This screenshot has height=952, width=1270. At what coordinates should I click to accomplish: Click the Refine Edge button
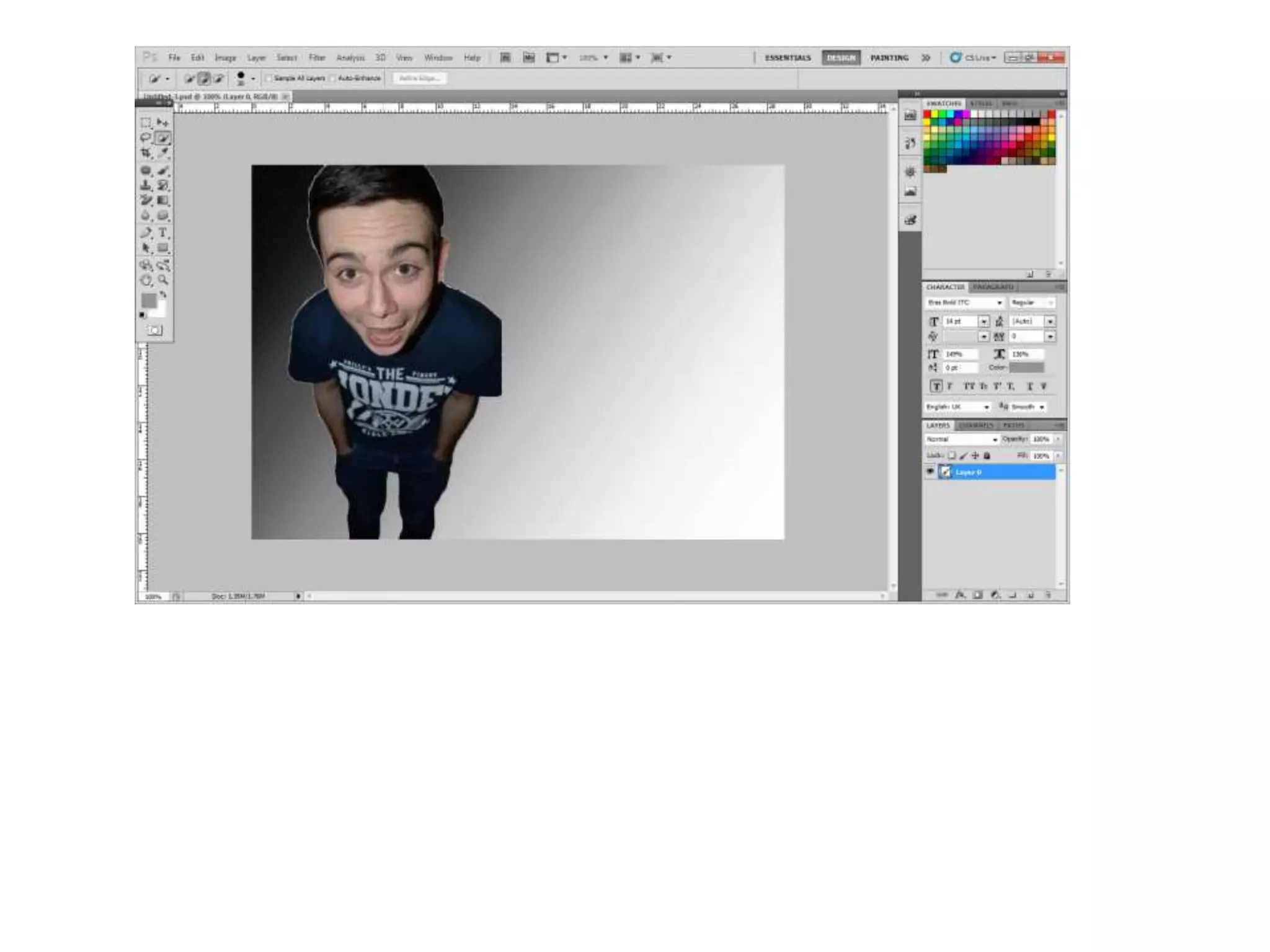click(420, 78)
